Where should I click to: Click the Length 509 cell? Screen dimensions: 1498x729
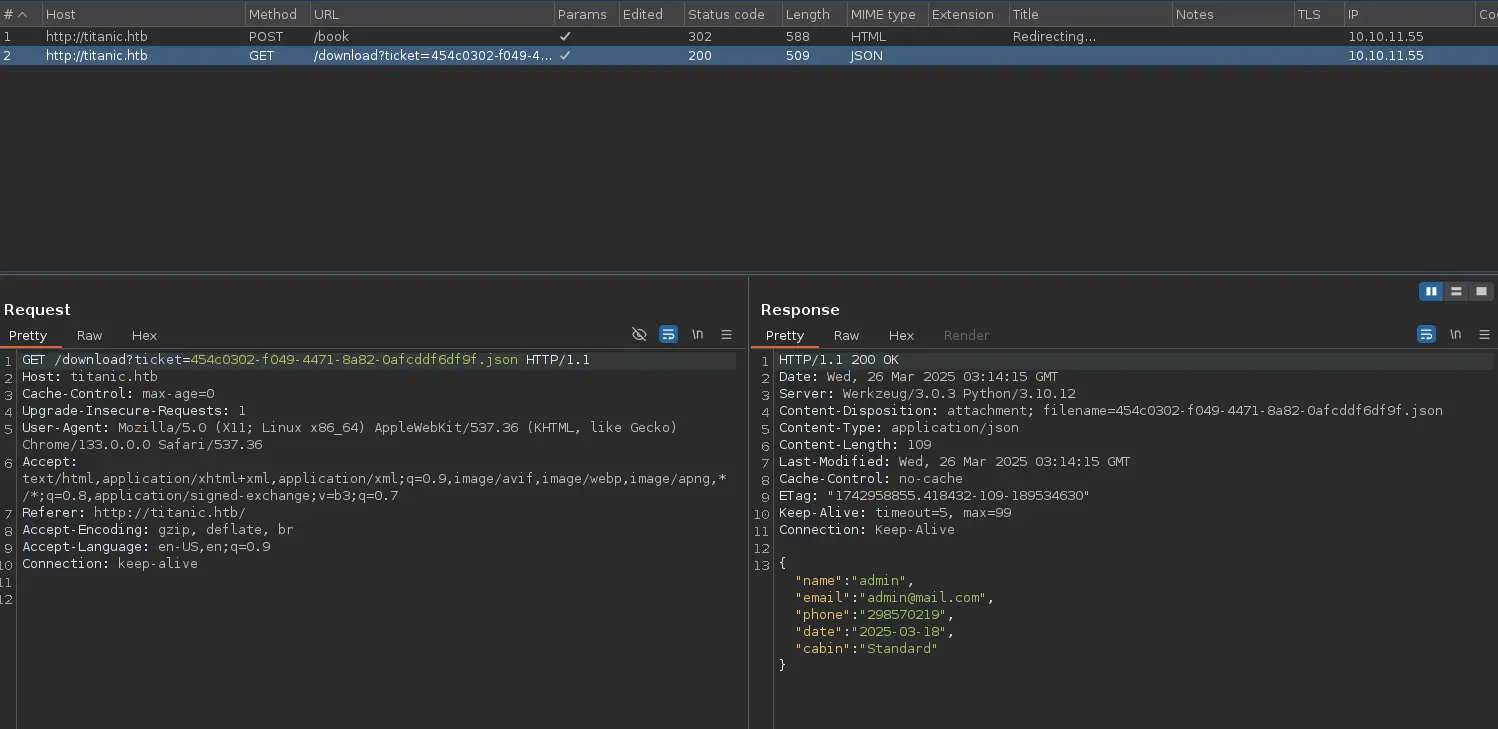800,56
